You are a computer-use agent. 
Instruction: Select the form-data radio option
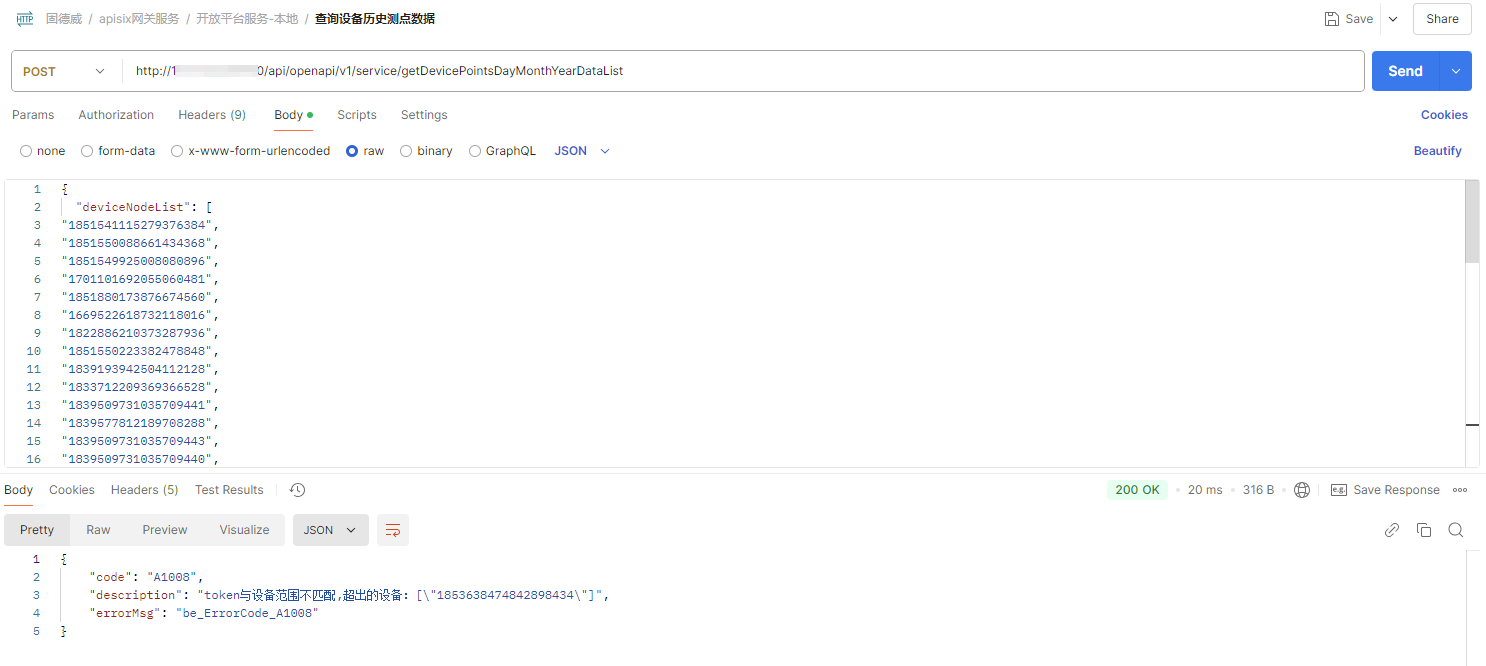tap(87, 151)
